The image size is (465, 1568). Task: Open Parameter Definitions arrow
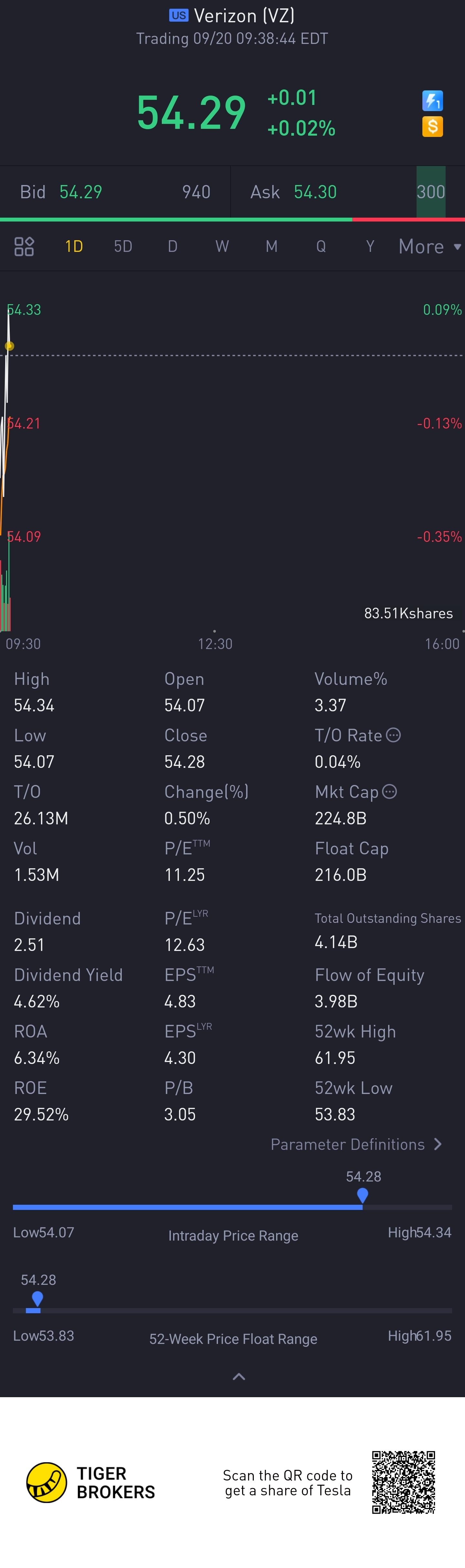[x=438, y=1144]
